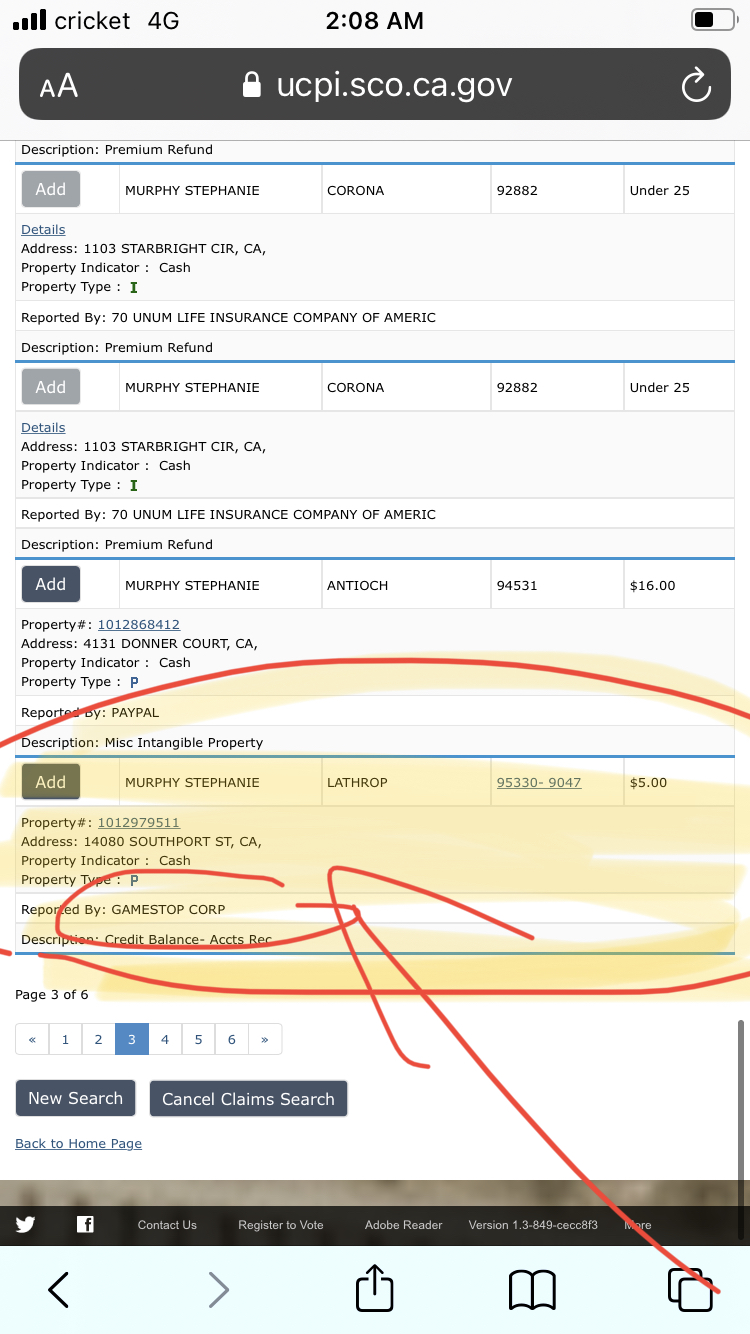
Task: Tap the battery indicator in the status bar
Action: point(714,20)
